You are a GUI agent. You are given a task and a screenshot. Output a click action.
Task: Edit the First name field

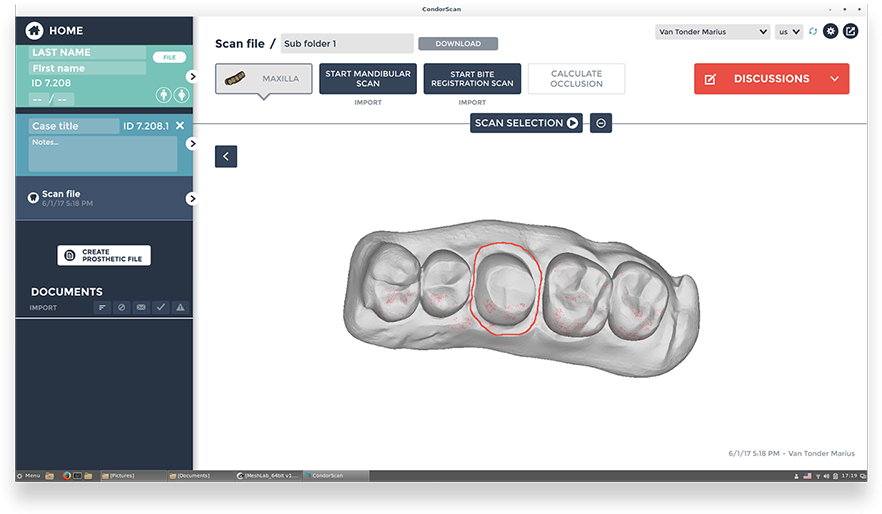click(x=87, y=68)
